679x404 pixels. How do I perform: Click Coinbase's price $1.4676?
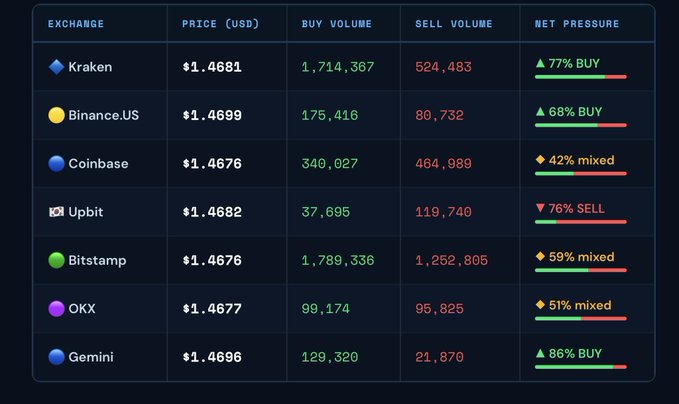[212, 164]
